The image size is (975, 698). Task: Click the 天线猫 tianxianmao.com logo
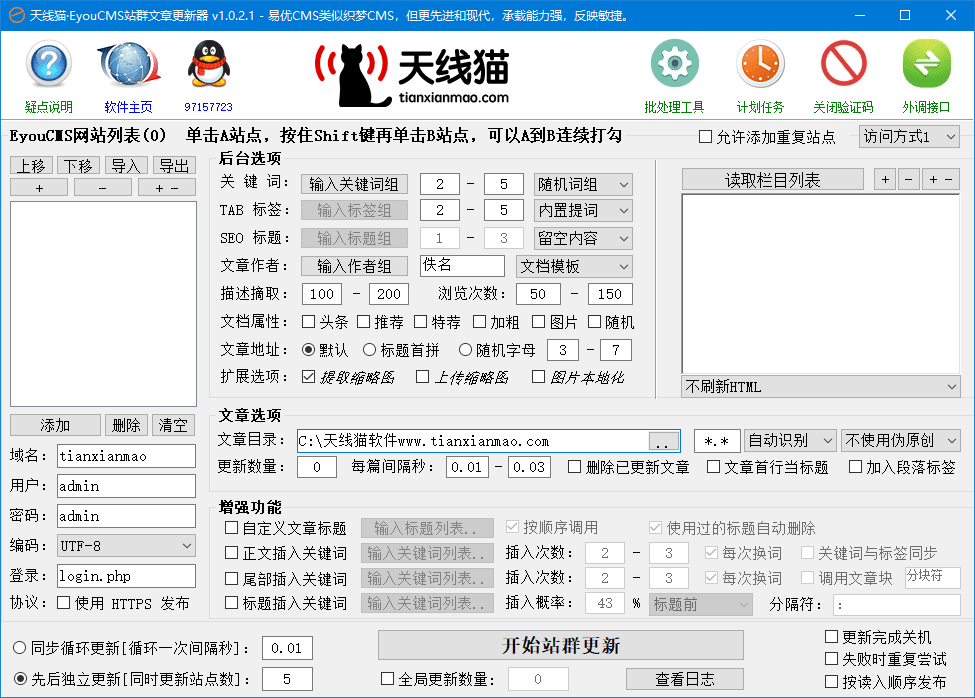tap(412, 75)
